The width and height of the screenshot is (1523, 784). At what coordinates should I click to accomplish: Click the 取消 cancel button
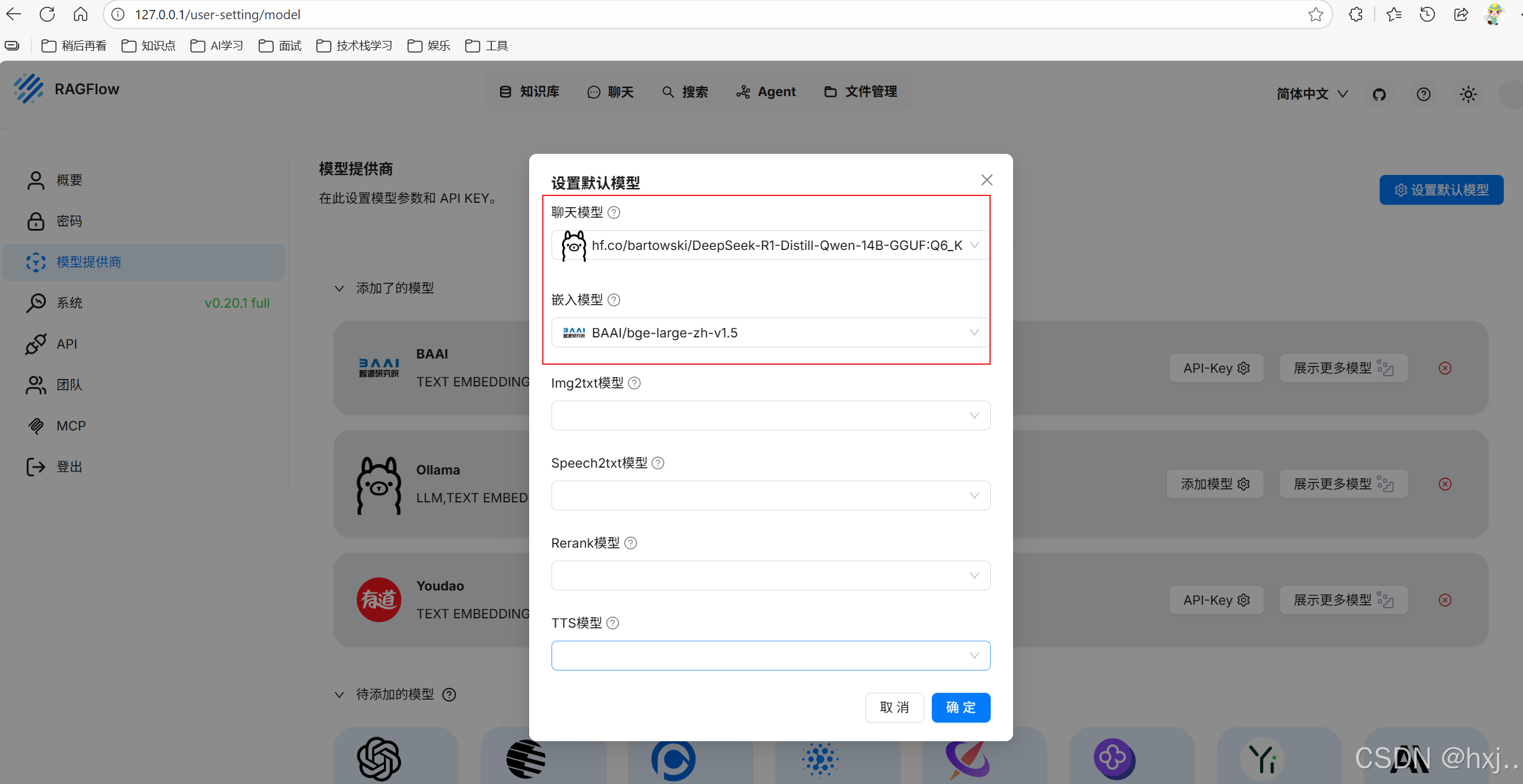click(895, 708)
